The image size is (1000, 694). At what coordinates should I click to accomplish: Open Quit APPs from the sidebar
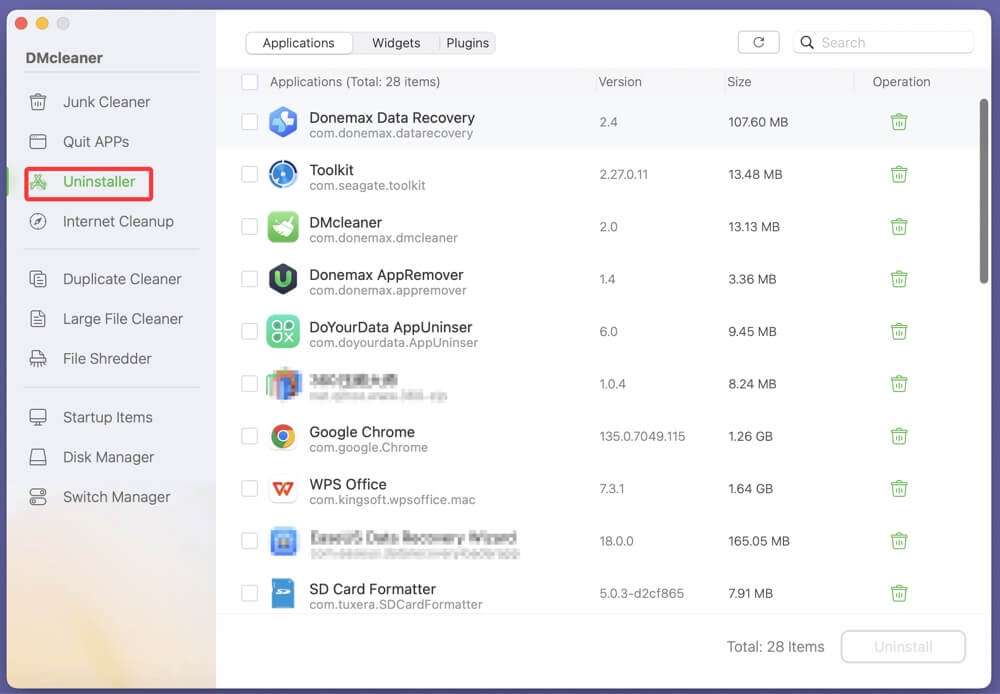(40, 142)
